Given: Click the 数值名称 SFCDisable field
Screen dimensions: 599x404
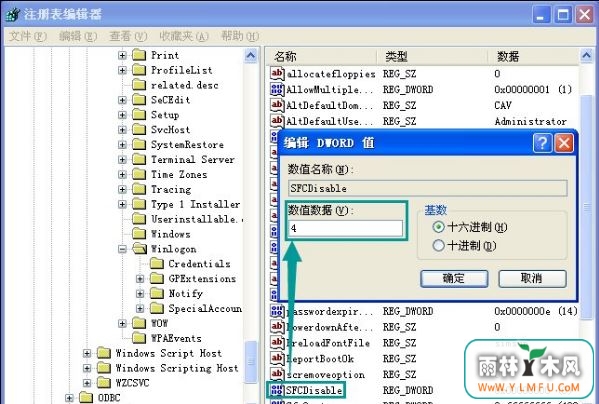Looking at the screenshot, I should (x=427, y=188).
